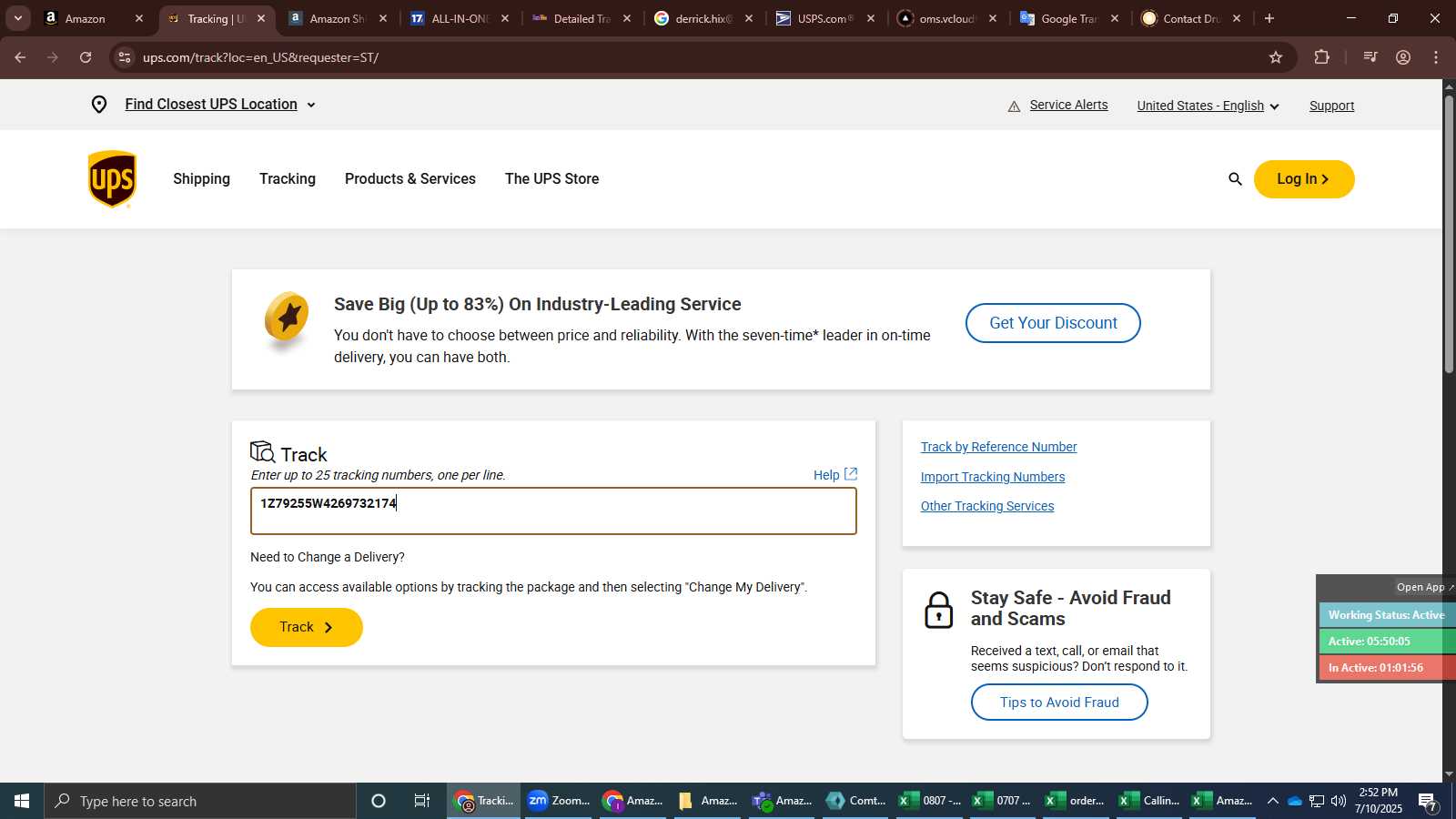Click Tips to Avoid Fraud button
1456x819 pixels.
[x=1059, y=703]
